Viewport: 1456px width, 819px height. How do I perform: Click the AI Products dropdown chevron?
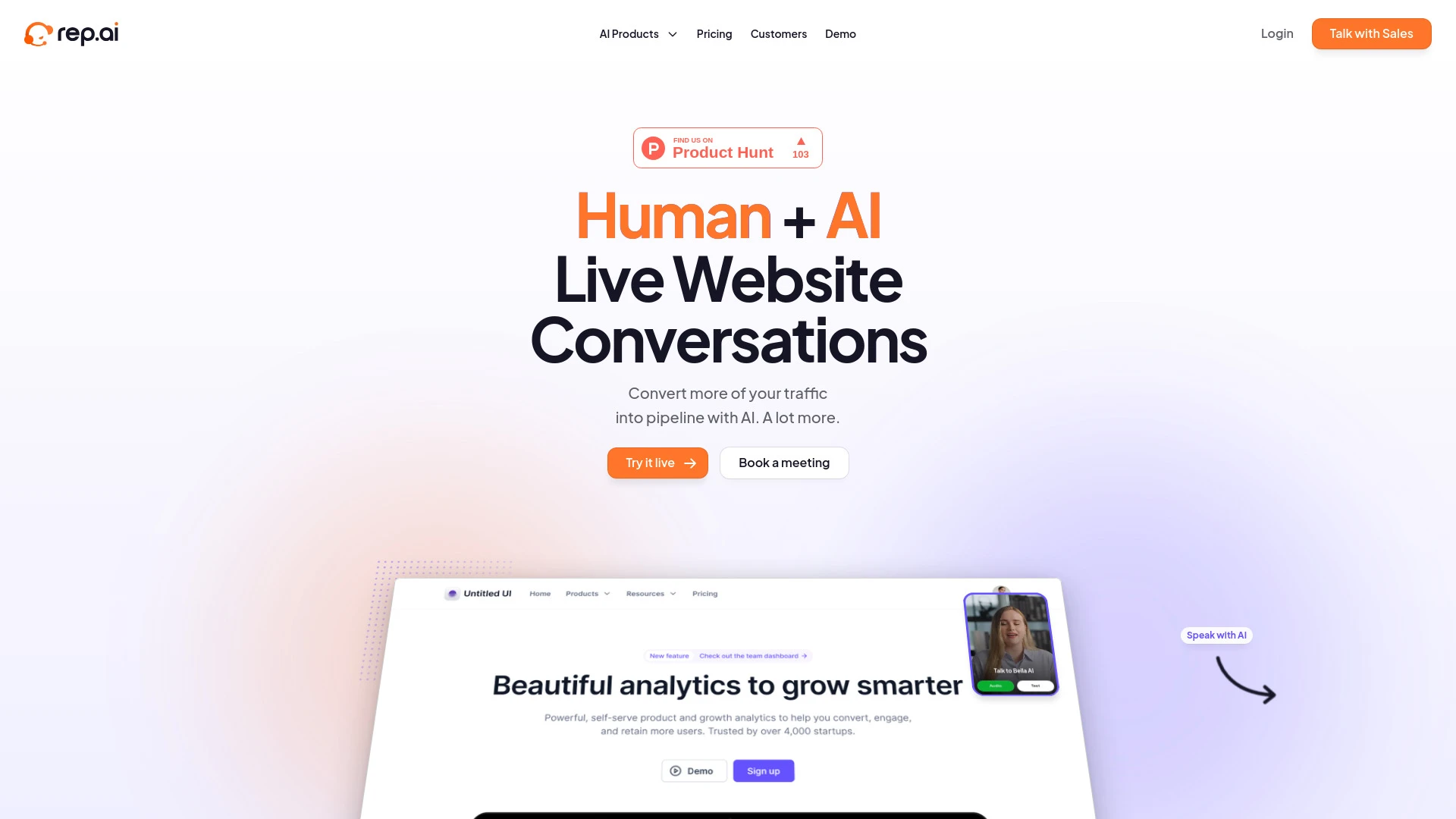click(672, 34)
